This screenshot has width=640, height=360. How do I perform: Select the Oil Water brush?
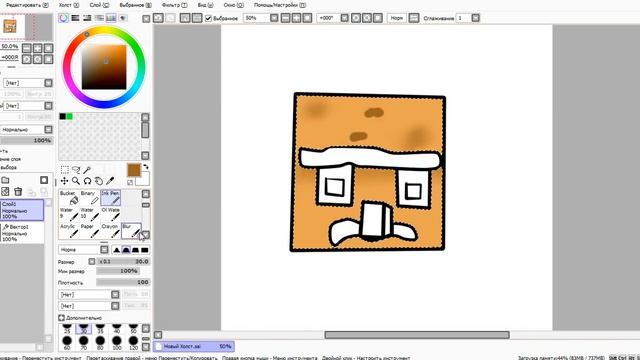(x=111, y=214)
